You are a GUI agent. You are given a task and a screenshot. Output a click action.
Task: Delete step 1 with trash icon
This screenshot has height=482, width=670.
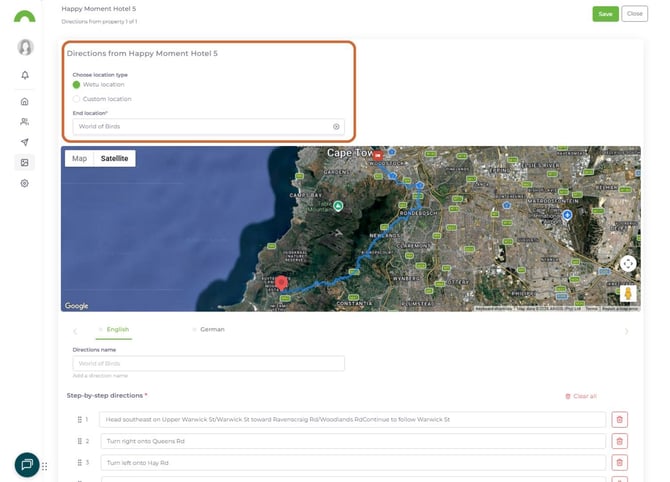(x=619, y=420)
